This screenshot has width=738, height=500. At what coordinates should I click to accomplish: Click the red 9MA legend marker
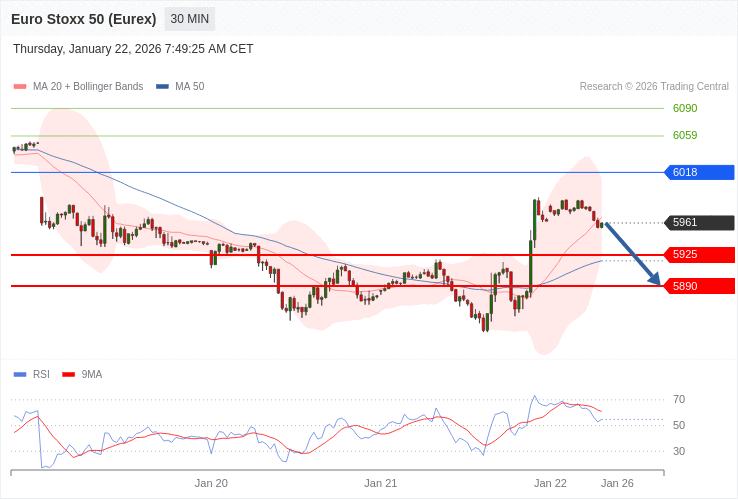click(x=68, y=375)
